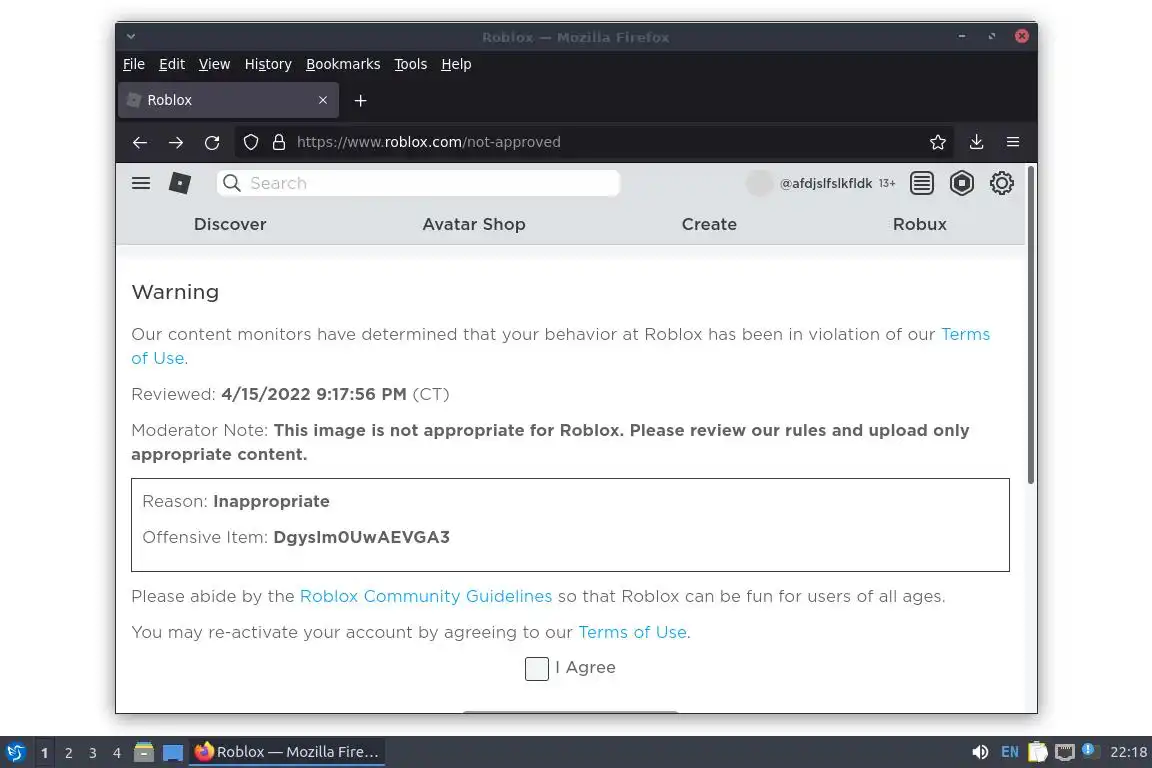Open the History menu
1152x768 pixels.
tap(268, 64)
